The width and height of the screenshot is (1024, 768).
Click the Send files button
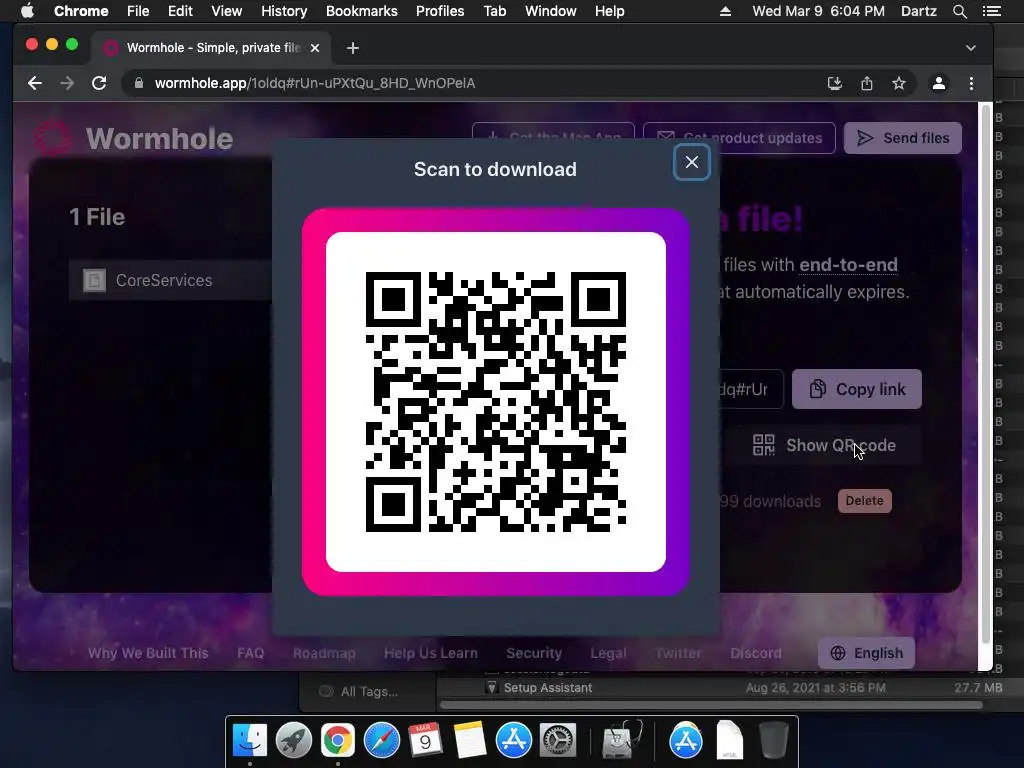(903, 138)
